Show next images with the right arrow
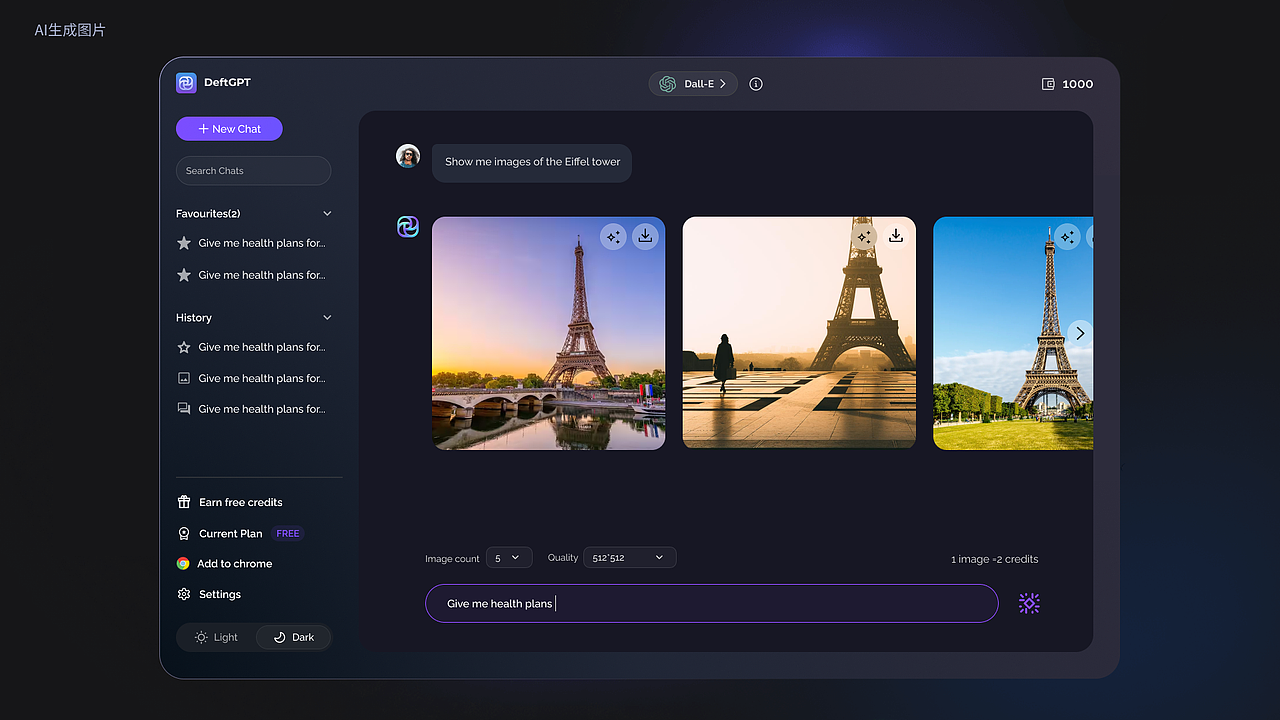The width and height of the screenshot is (1280, 720). tap(1080, 333)
